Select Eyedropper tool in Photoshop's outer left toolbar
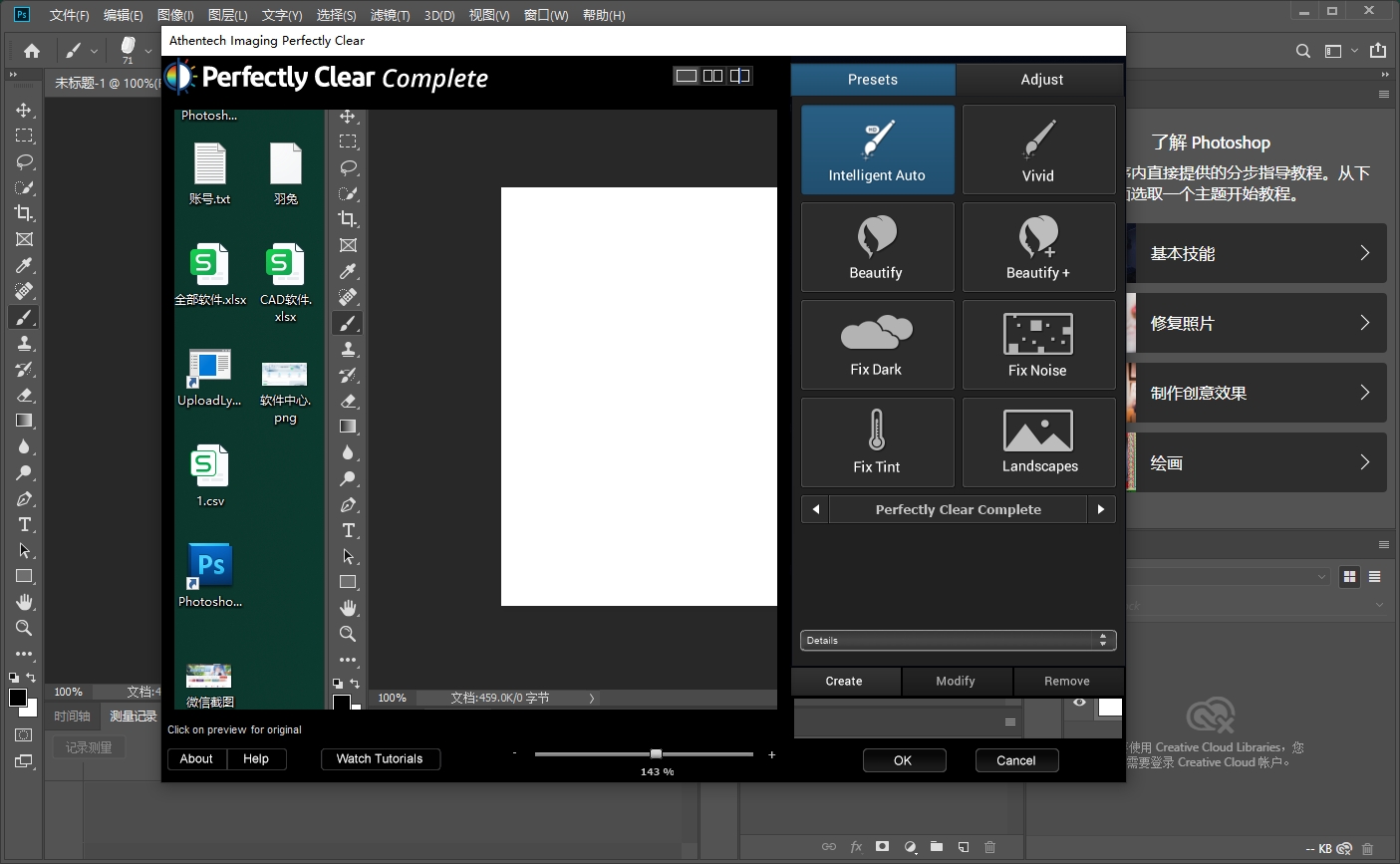This screenshot has width=1400, height=864. tap(24, 265)
